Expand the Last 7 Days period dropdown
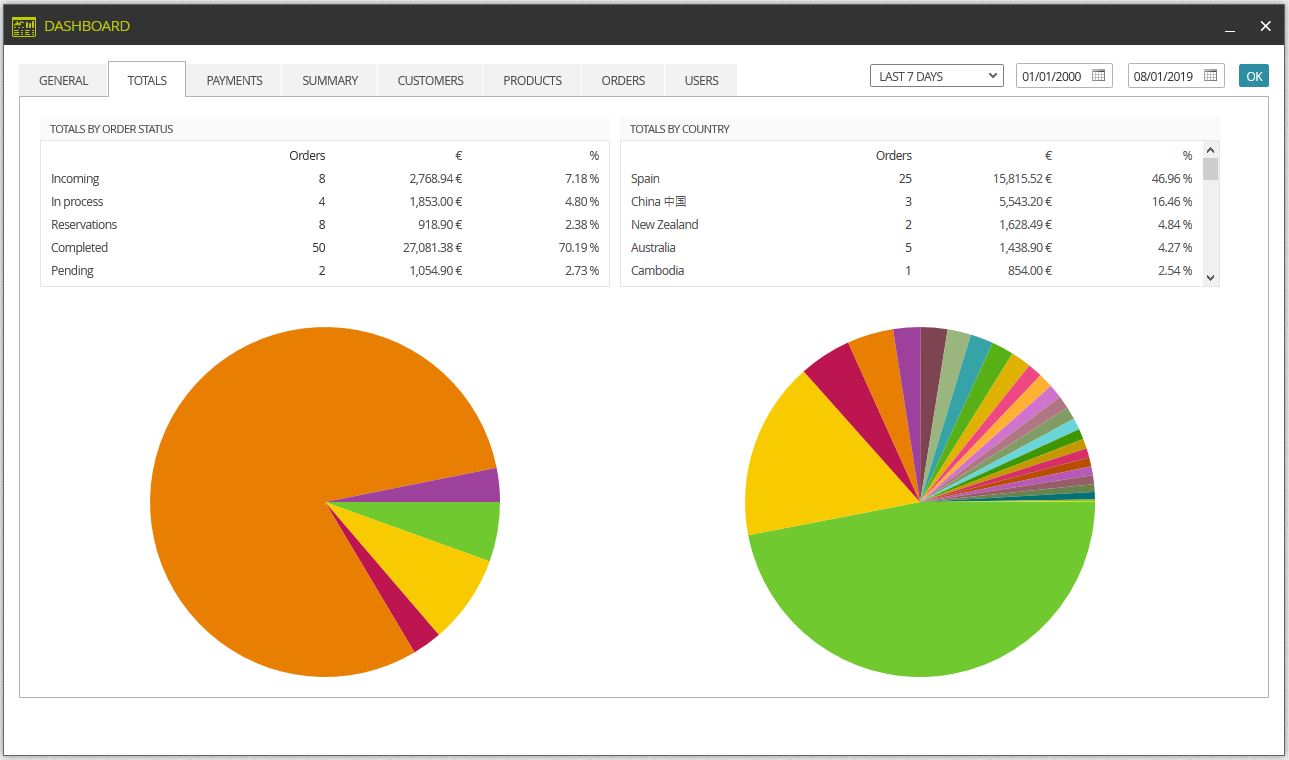 [937, 76]
